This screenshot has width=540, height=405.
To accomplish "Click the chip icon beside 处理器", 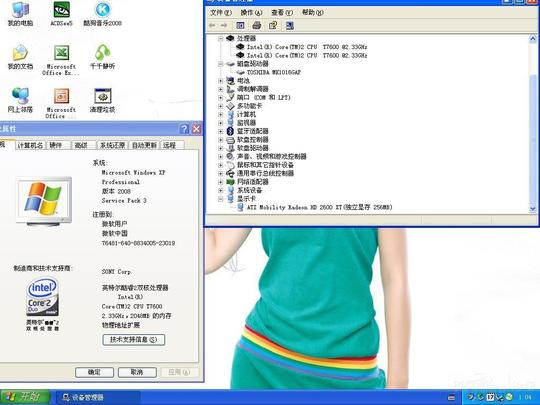I will 230,38.
